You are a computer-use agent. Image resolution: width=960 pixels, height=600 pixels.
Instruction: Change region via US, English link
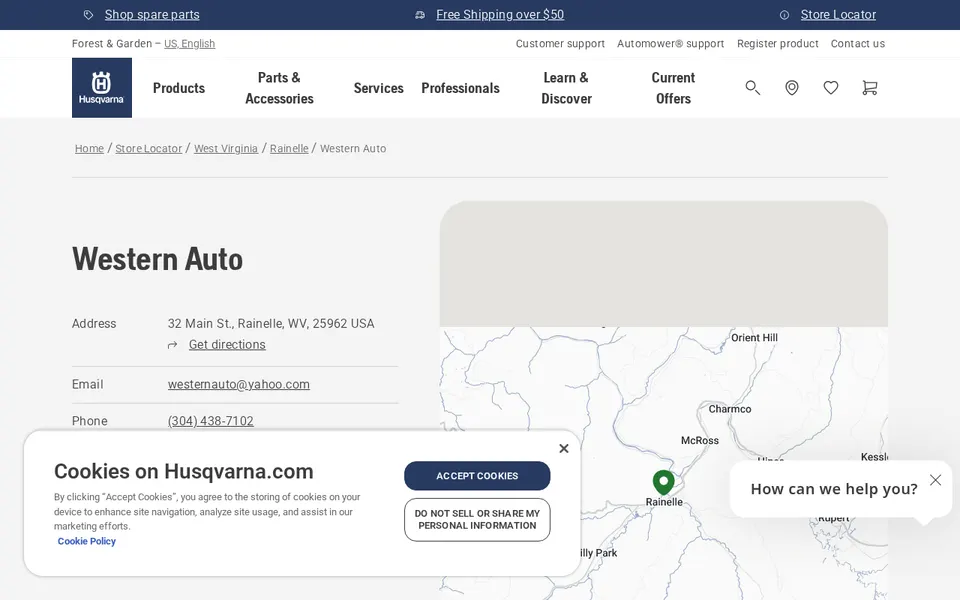[189, 43]
